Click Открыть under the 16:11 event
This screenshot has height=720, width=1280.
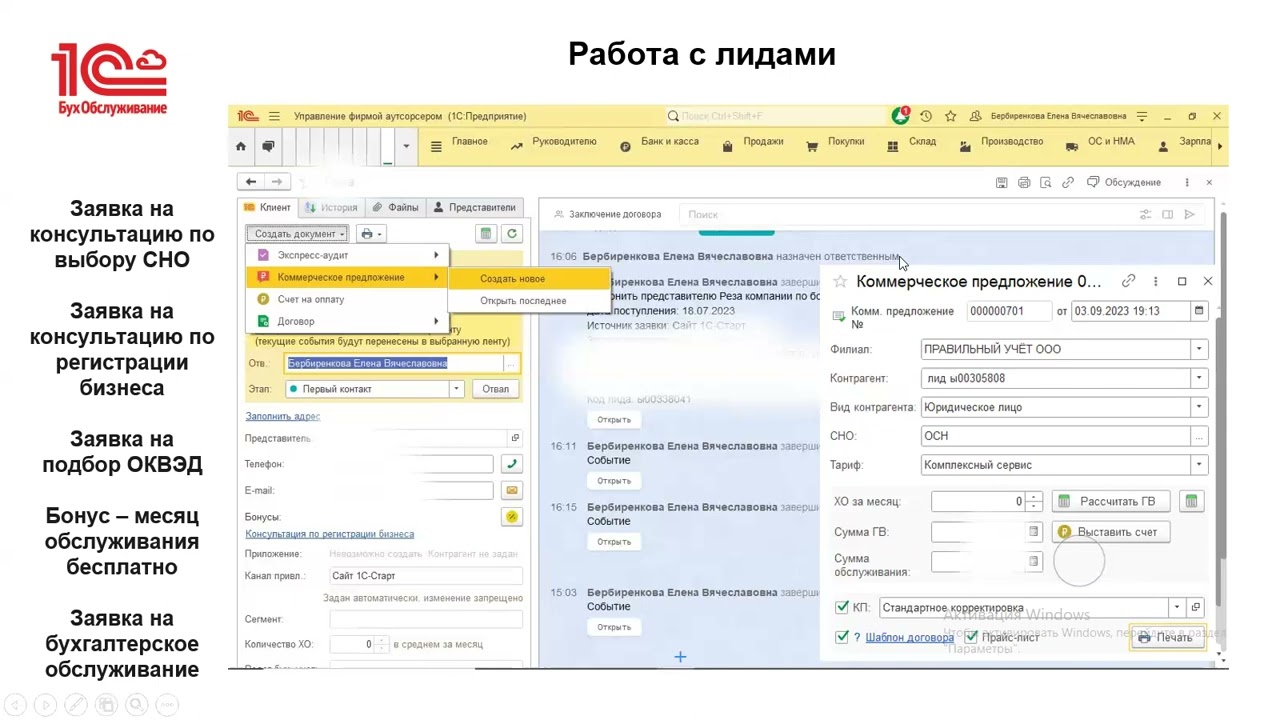click(614, 481)
